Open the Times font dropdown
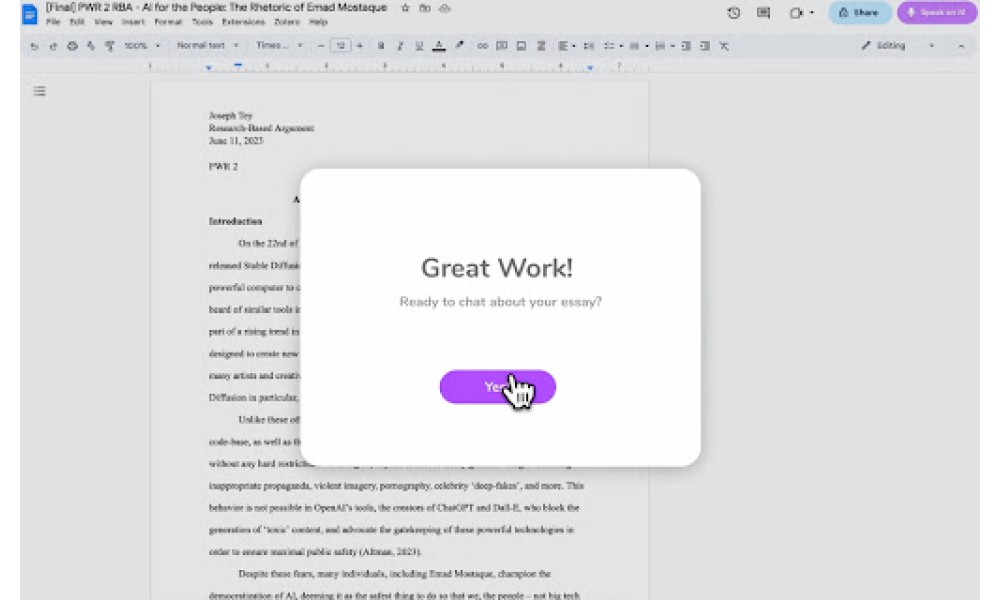This screenshot has width=1000, height=600. click(279, 46)
